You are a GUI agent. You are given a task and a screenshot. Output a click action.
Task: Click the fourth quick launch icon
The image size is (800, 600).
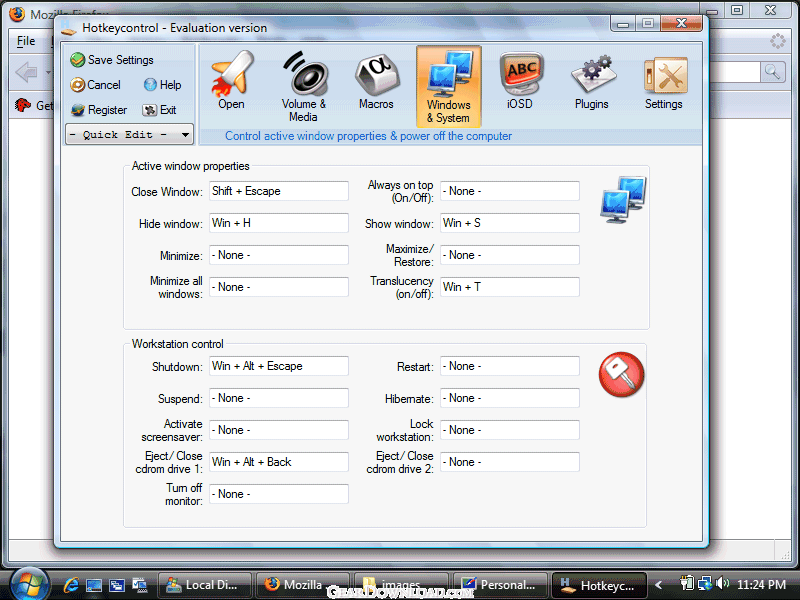[x=140, y=585]
